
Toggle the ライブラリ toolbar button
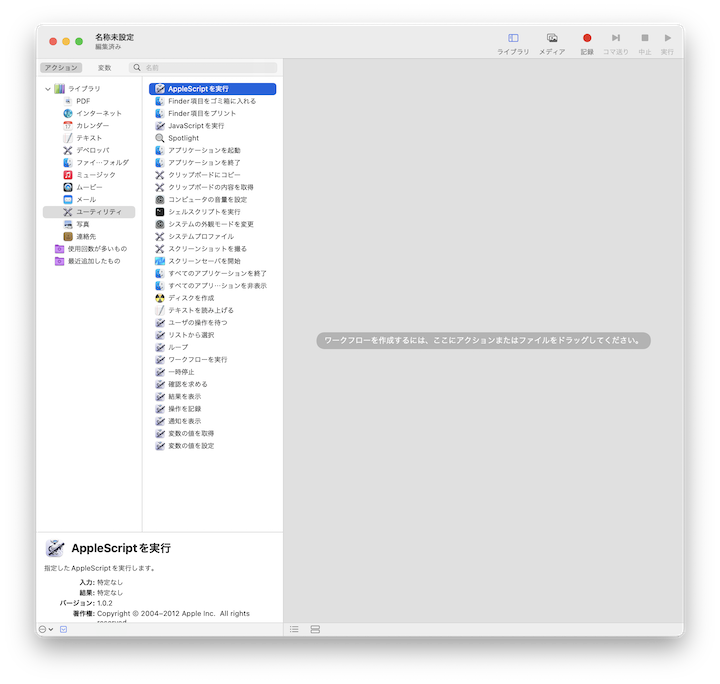(513, 44)
